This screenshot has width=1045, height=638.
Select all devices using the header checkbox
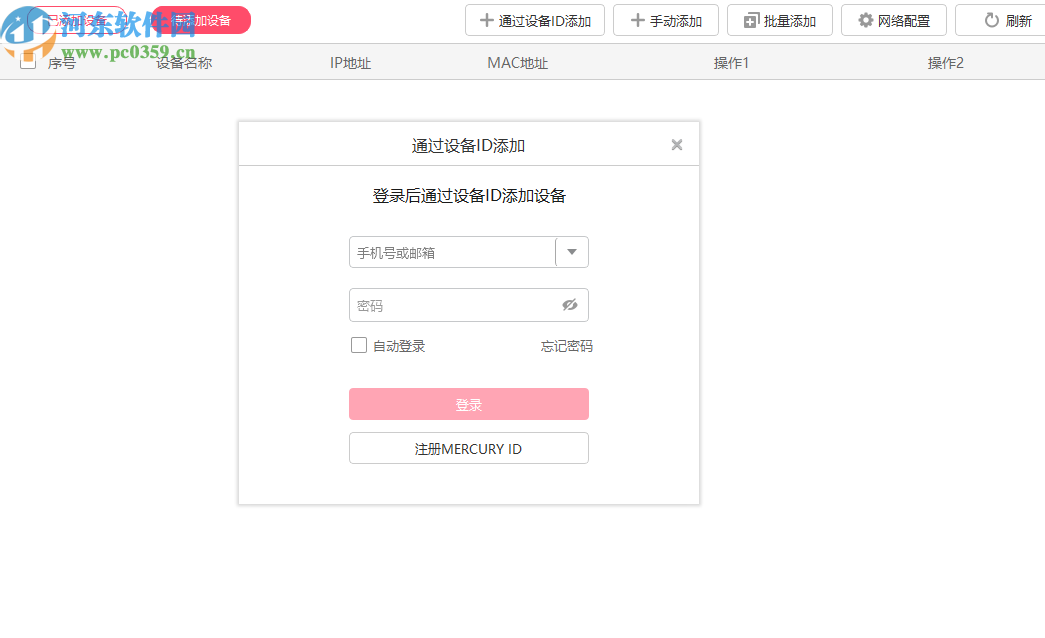27,61
